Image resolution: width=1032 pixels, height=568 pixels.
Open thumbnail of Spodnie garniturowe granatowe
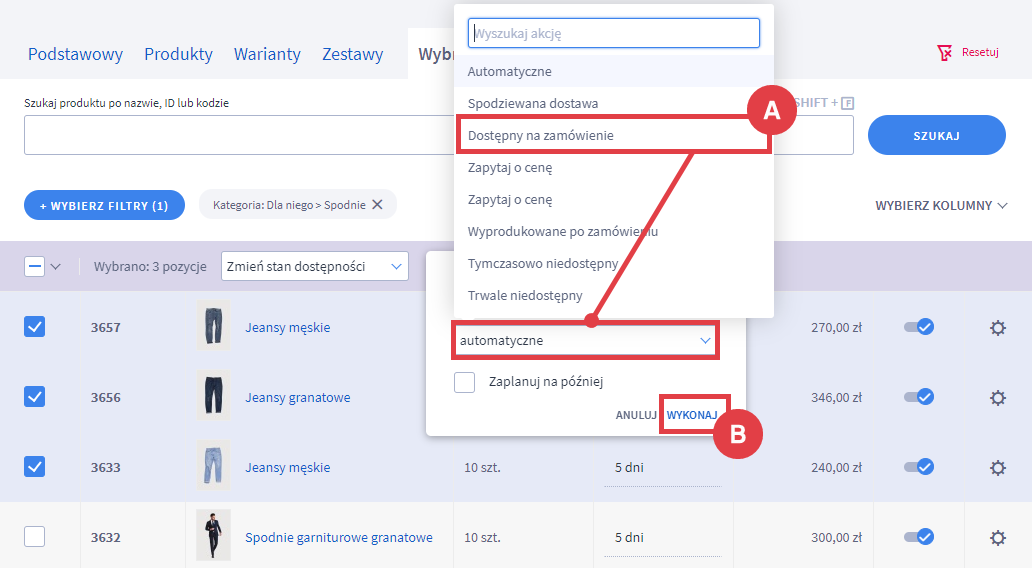tap(214, 535)
